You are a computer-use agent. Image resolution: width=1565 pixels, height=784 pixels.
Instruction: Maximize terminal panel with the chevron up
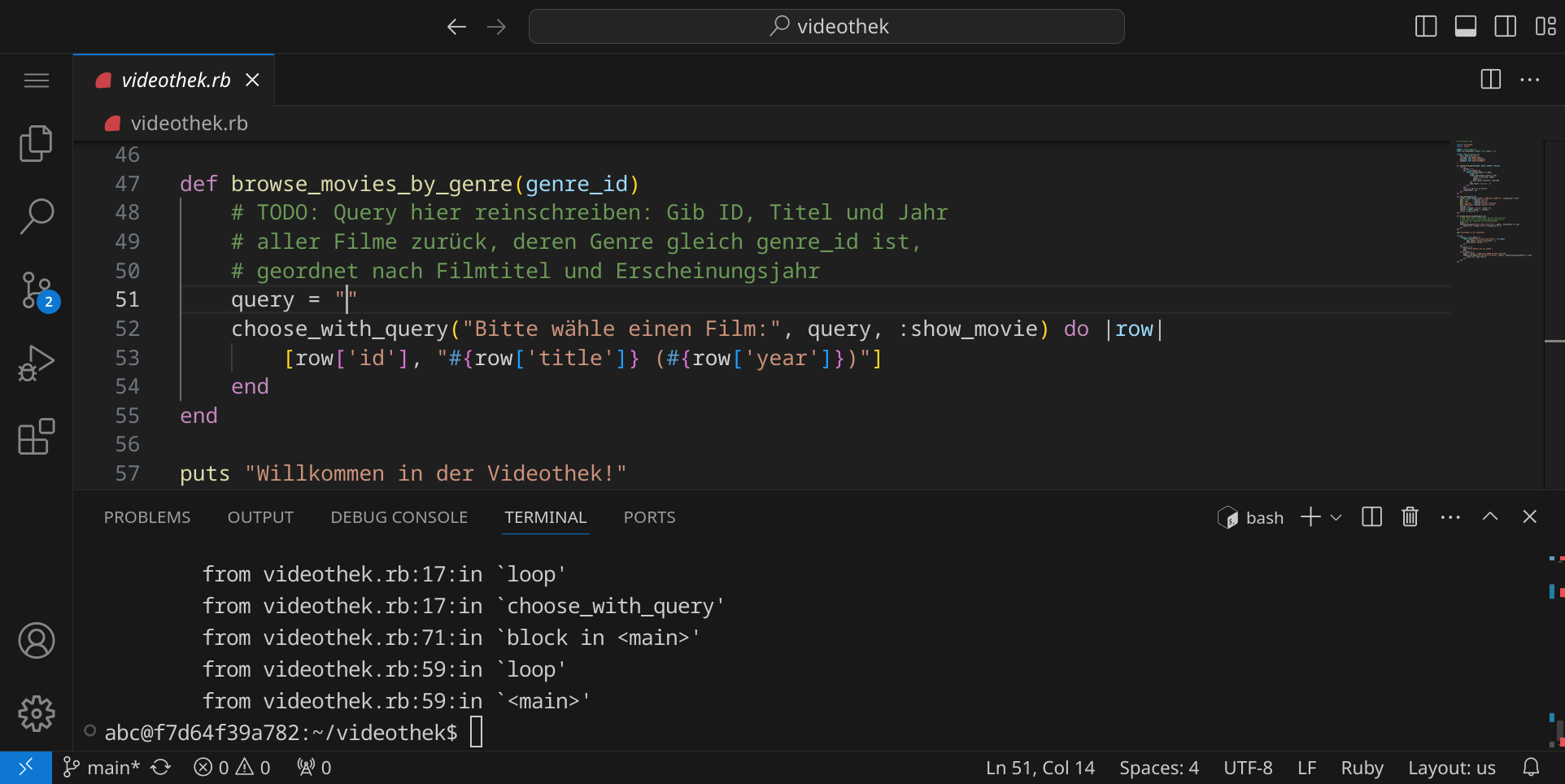(1489, 517)
